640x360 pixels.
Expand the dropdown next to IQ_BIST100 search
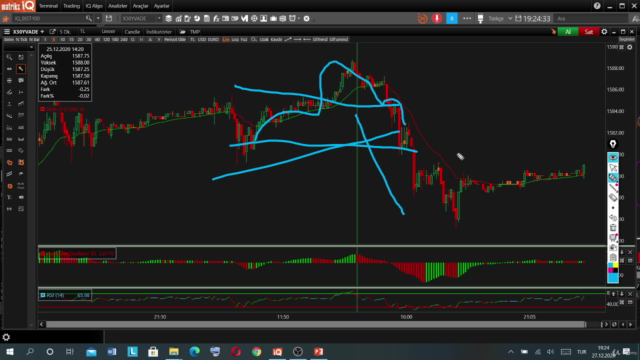coord(98,18)
